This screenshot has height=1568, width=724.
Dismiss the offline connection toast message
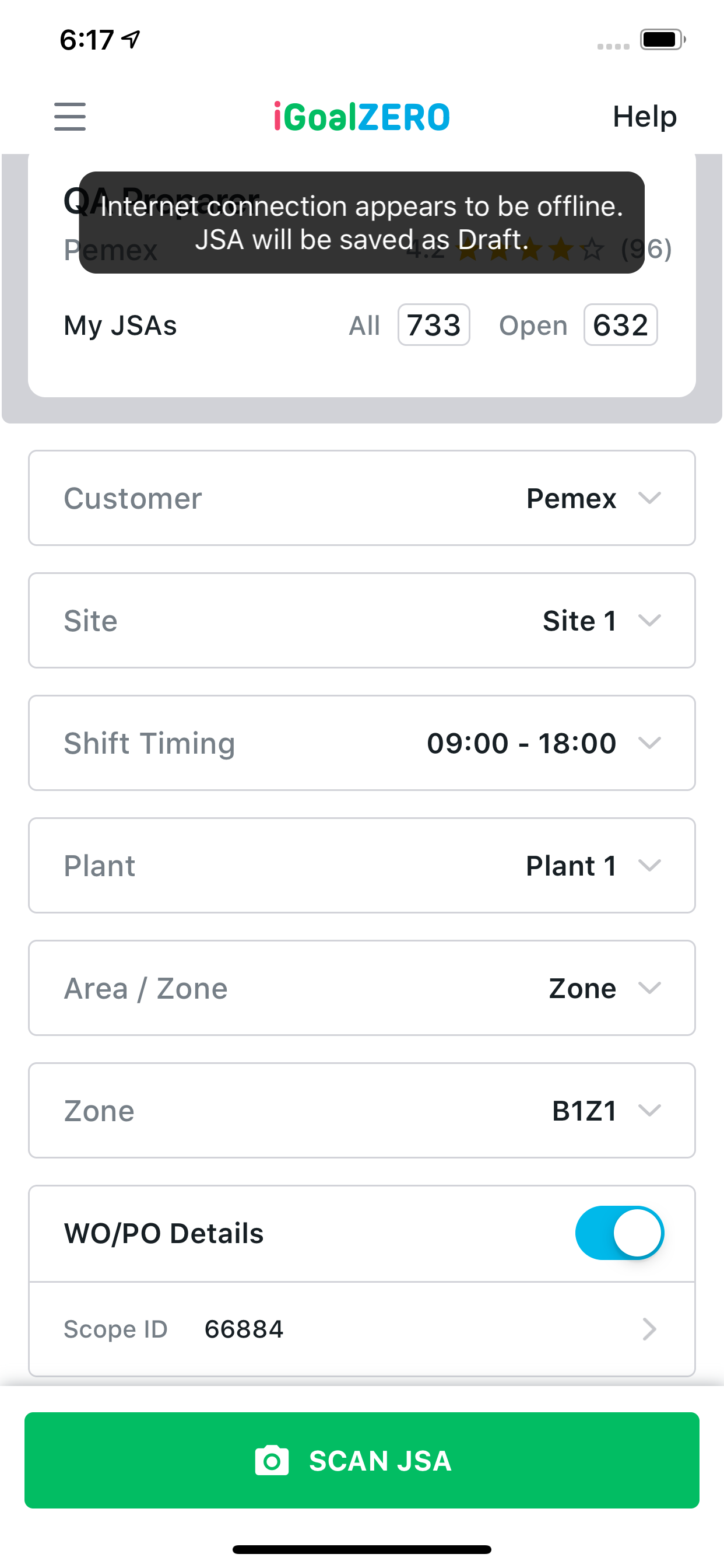point(361,223)
